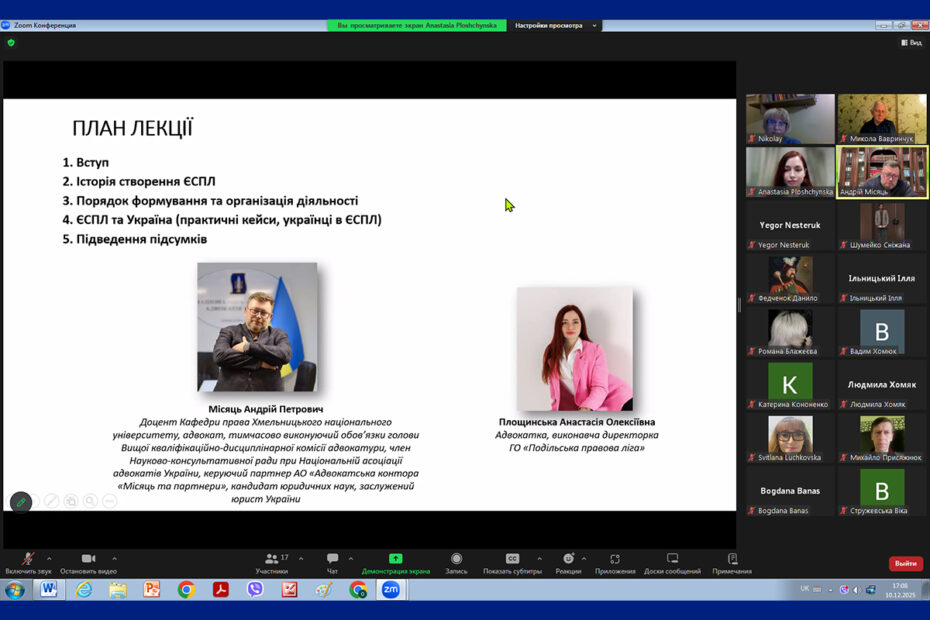This screenshot has height=620, width=930.
Task: Expand audio options arrow beside Включить звук
Action: coord(49,559)
